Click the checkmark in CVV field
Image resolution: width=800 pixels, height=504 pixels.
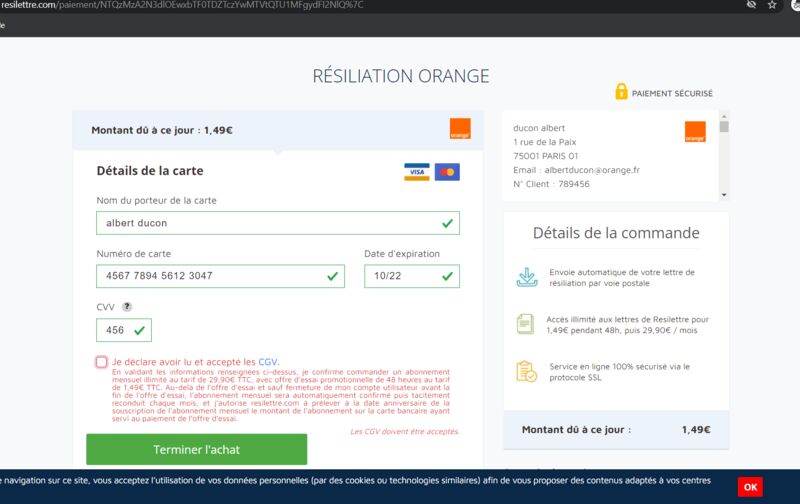coord(139,331)
